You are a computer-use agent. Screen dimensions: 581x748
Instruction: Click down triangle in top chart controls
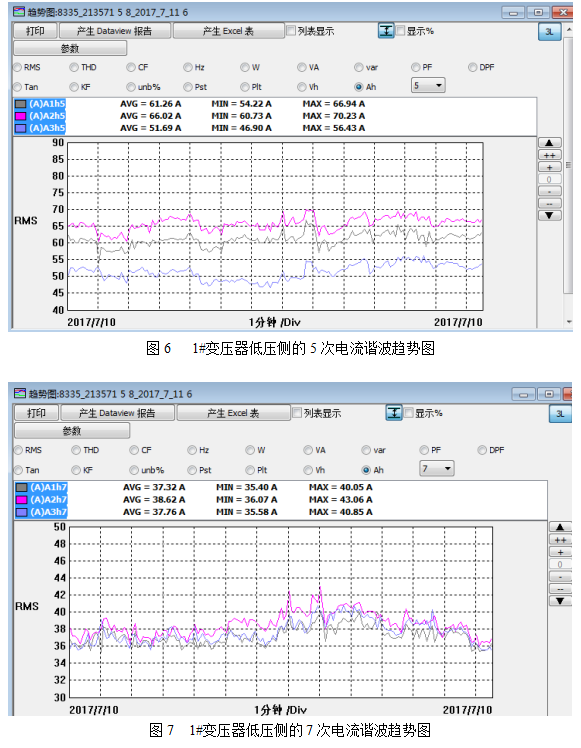[x=550, y=216]
